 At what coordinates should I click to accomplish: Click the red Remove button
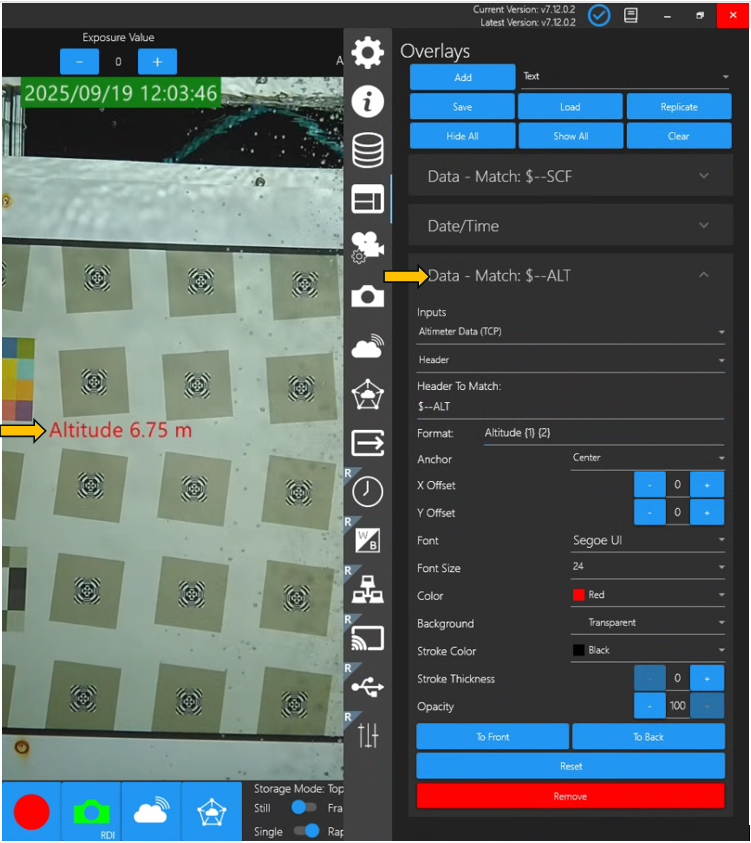(570, 796)
